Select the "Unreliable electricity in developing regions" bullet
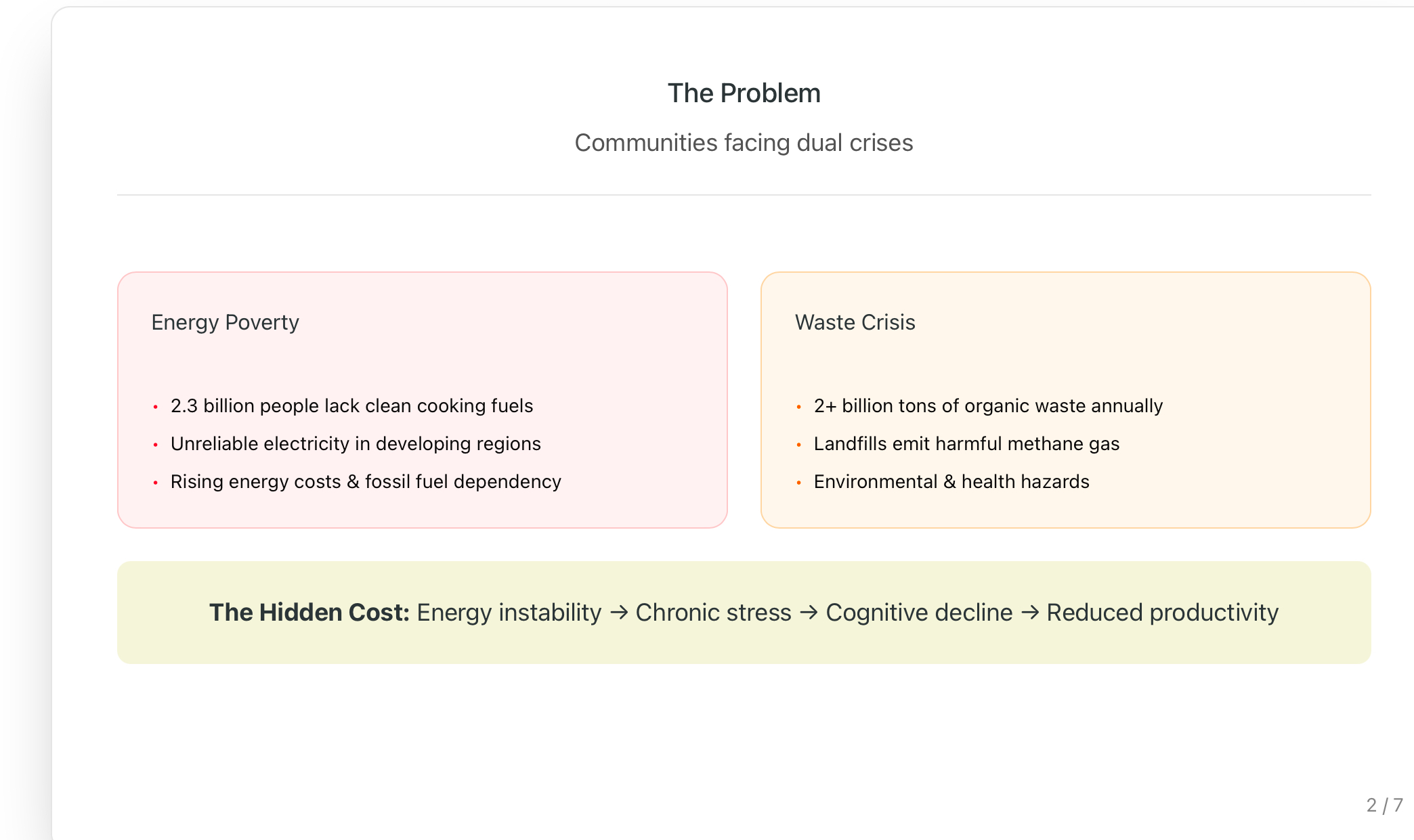This screenshot has height=840, width=1414. tap(356, 443)
